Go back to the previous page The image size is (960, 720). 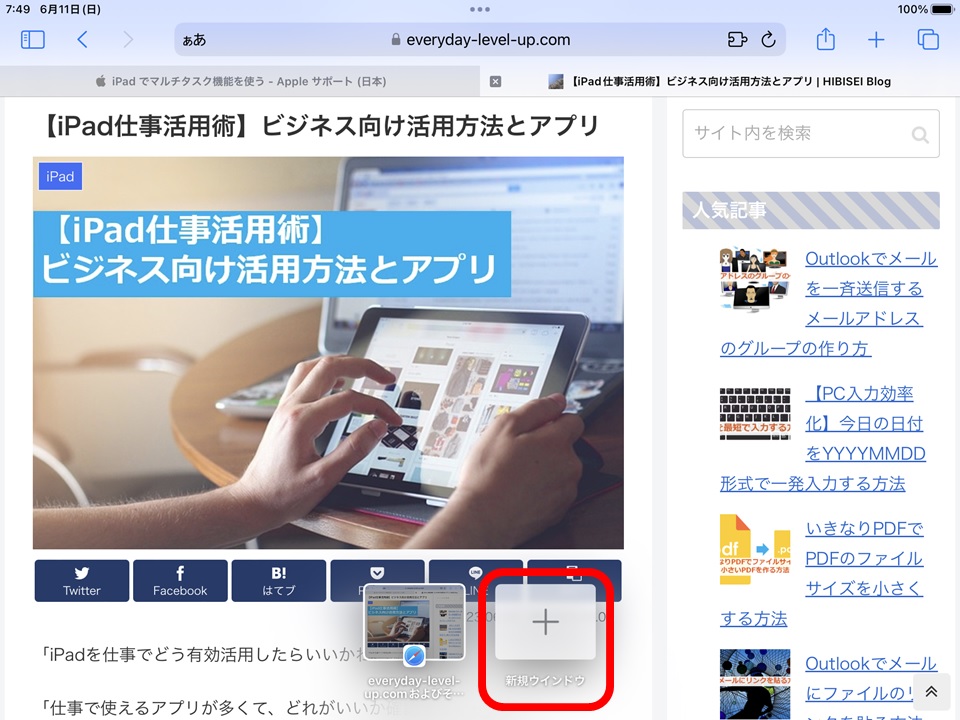pos(83,40)
